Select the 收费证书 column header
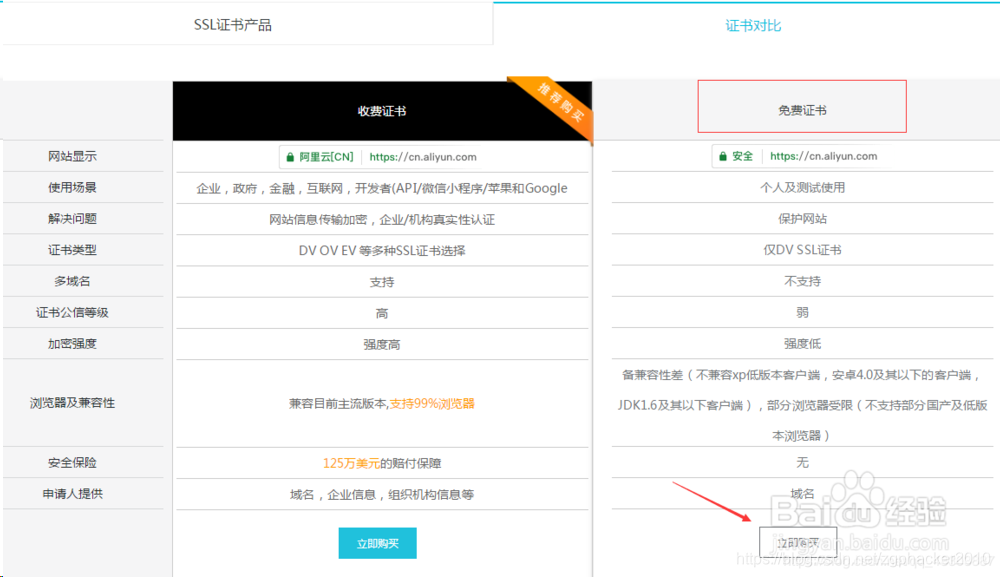The height and width of the screenshot is (577, 1000). (x=382, y=111)
